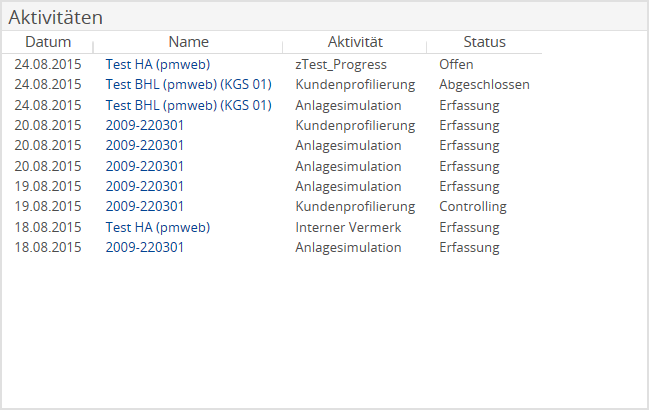Click the Abgeschlossen status cell
This screenshot has width=649, height=410.
click(x=484, y=84)
